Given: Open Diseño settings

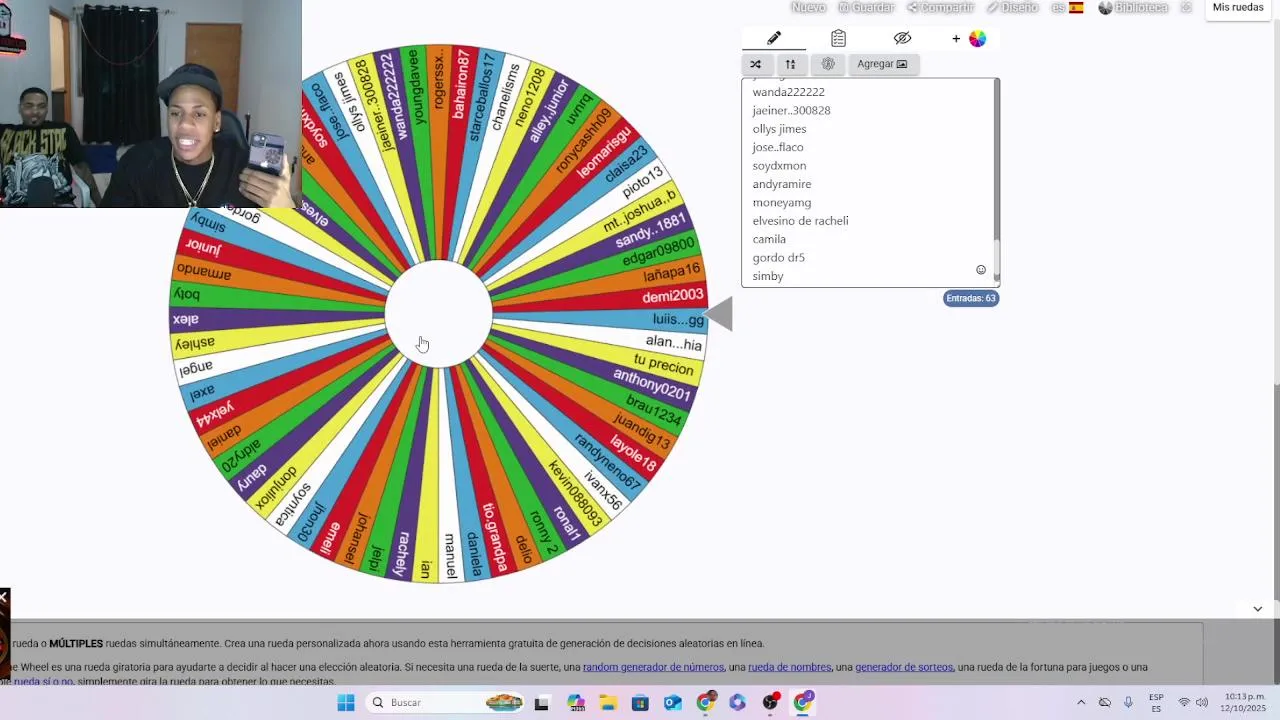Looking at the screenshot, I should point(1012,7).
